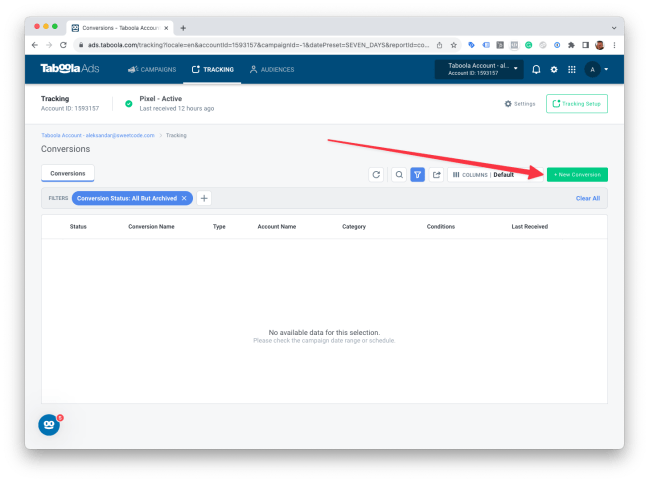Click the refresh table icon
649x482 pixels.
(376, 175)
